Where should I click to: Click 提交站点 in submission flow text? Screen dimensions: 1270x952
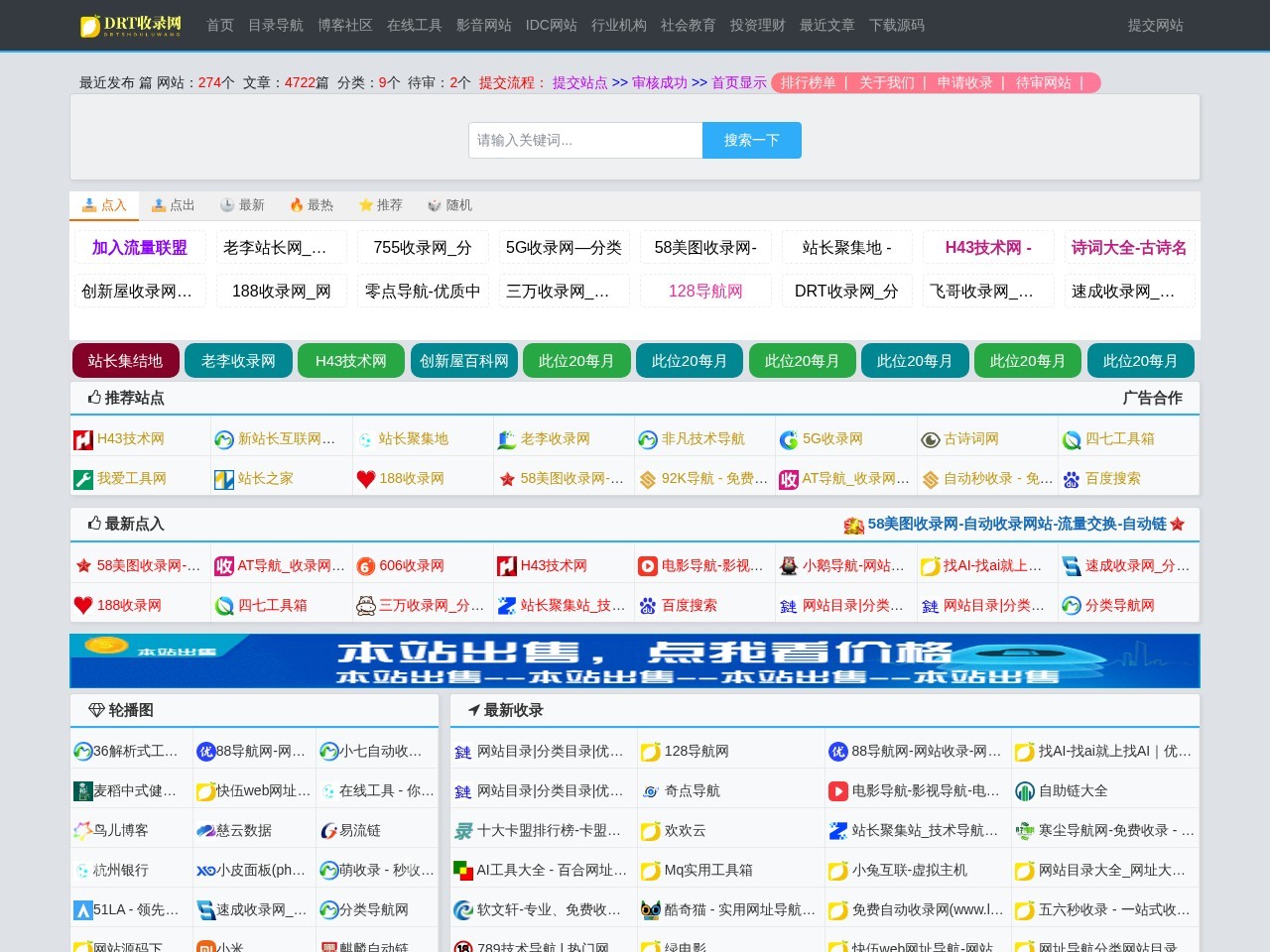click(x=580, y=82)
